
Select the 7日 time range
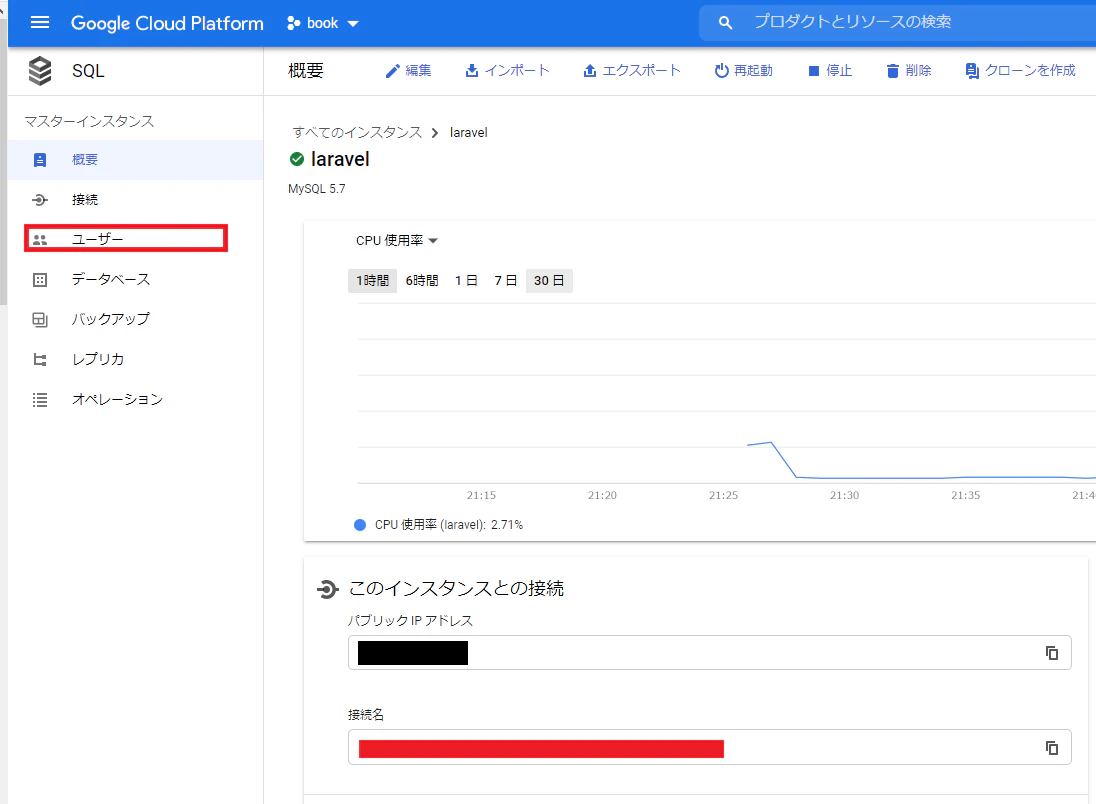[505, 280]
